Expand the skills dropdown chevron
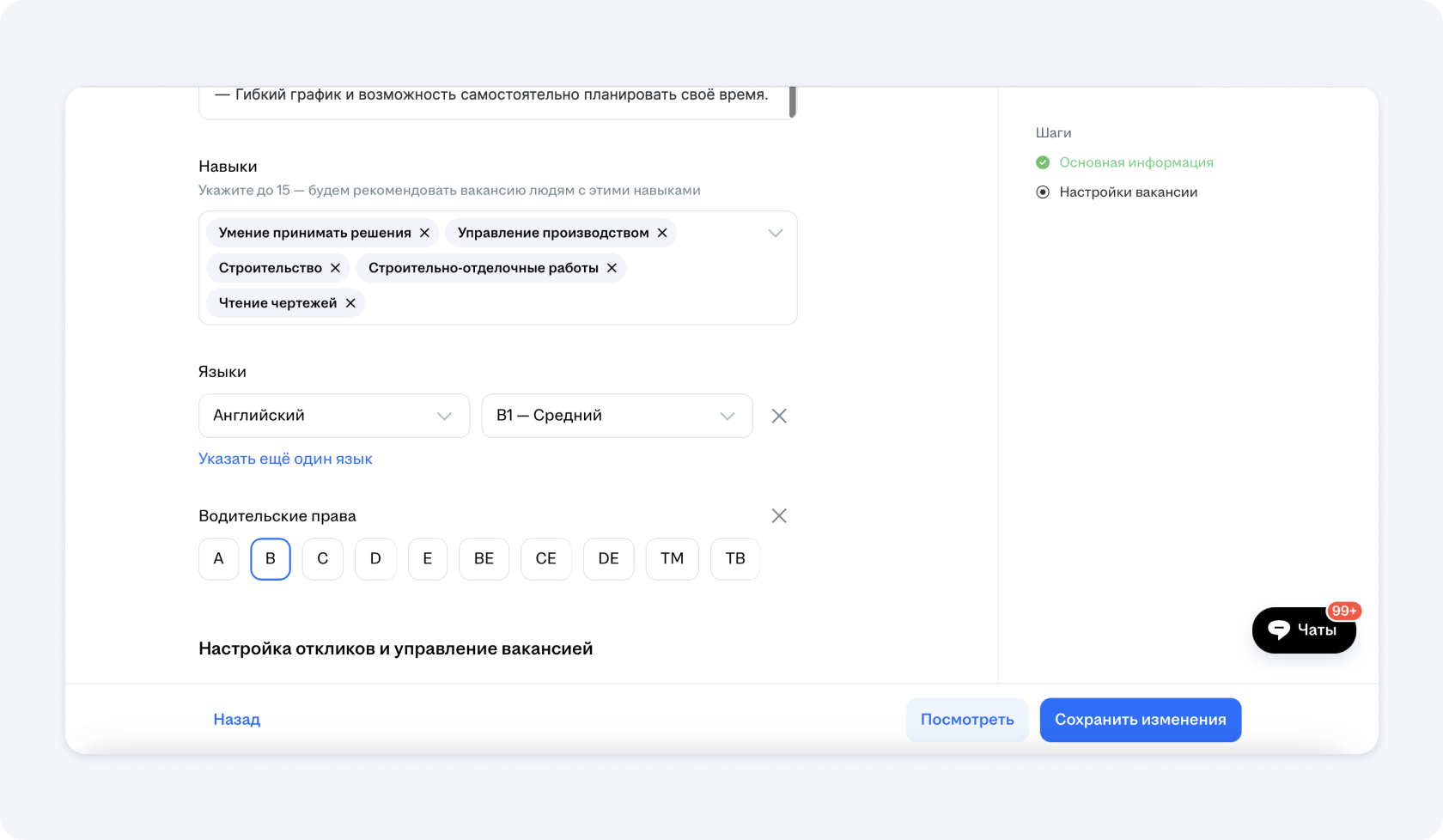The width and height of the screenshot is (1443, 840). [x=775, y=233]
